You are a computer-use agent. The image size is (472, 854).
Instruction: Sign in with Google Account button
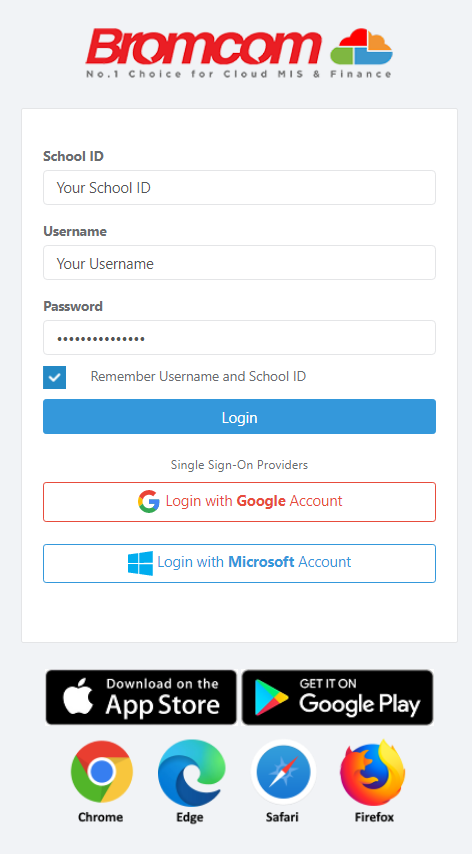[x=240, y=502]
